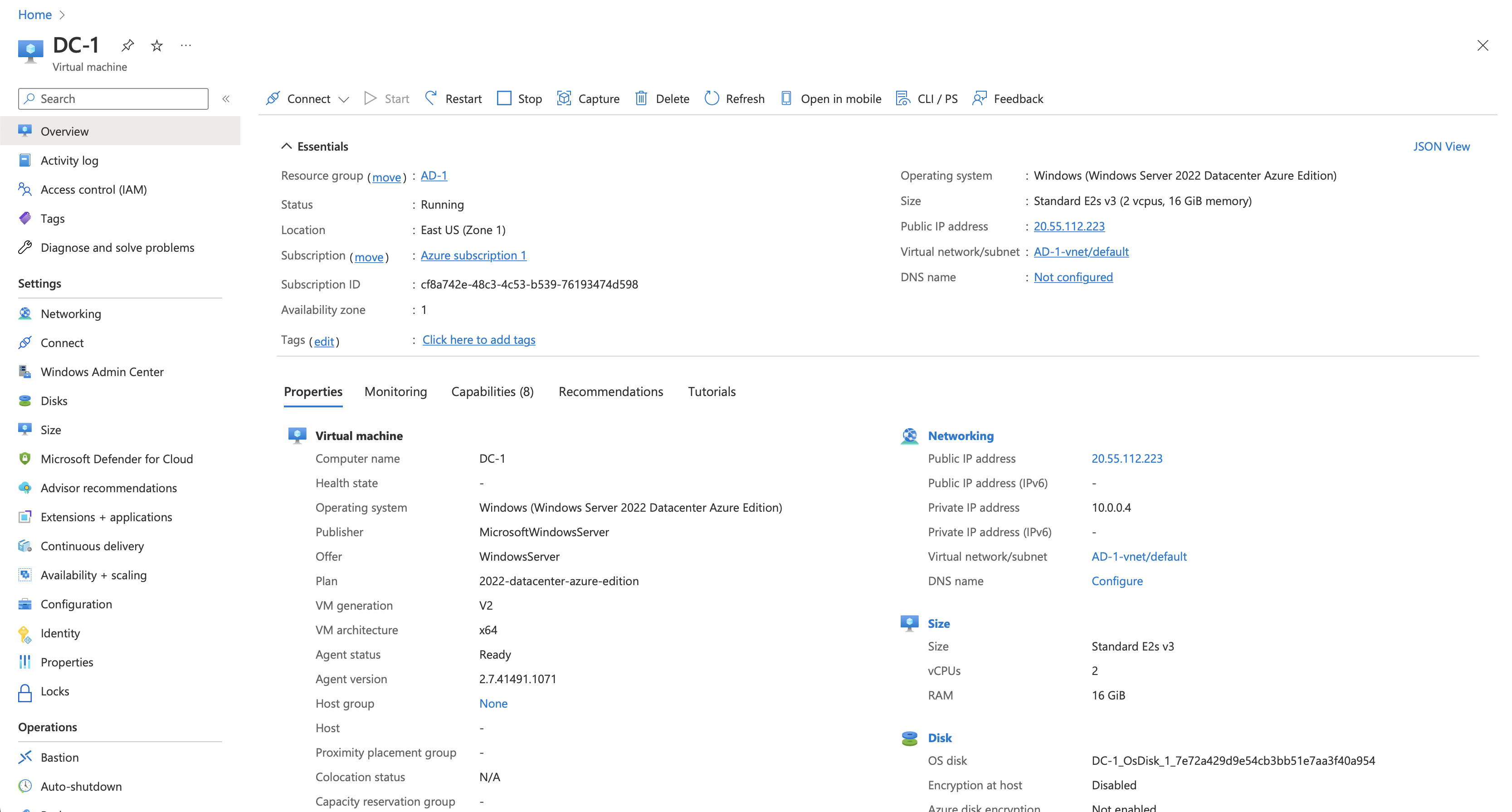Open the Bastion operations page
This screenshot has width=1512, height=812.
point(59,758)
